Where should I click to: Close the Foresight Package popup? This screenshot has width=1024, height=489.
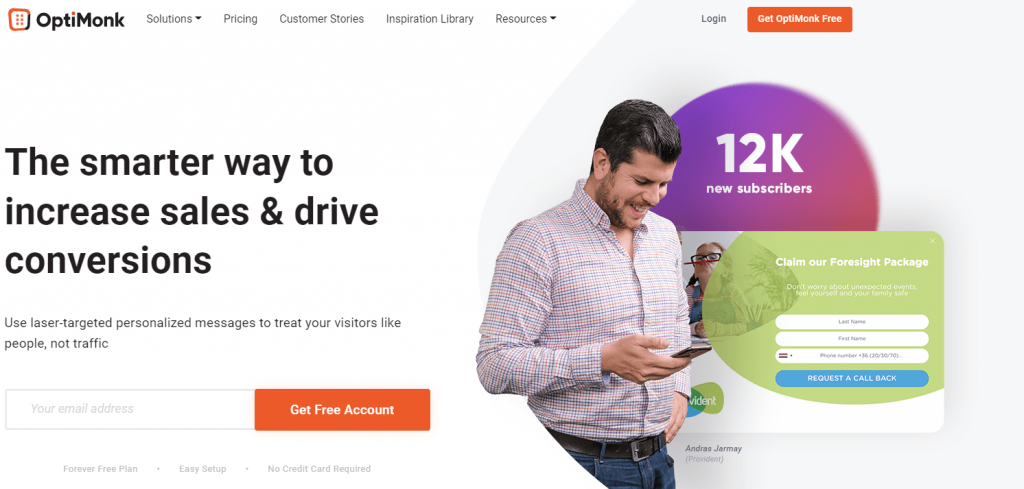933,241
